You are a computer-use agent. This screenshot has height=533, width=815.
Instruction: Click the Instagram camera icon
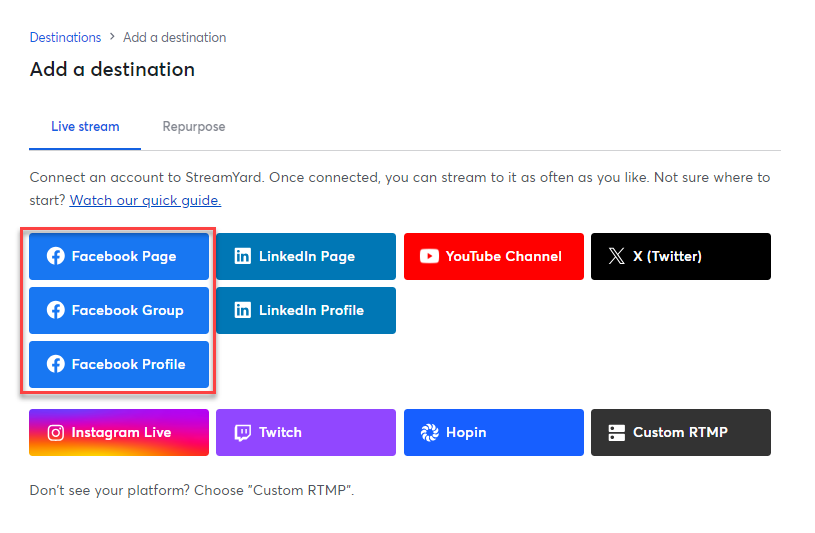(x=56, y=433)
